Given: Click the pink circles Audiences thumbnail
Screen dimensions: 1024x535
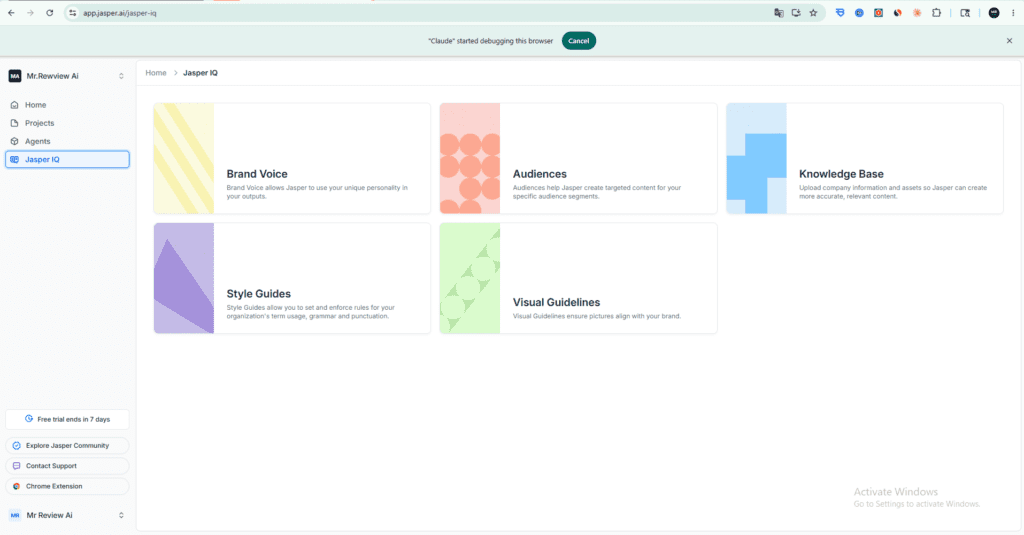Looking at the screenshot, I should pos(470,158).
